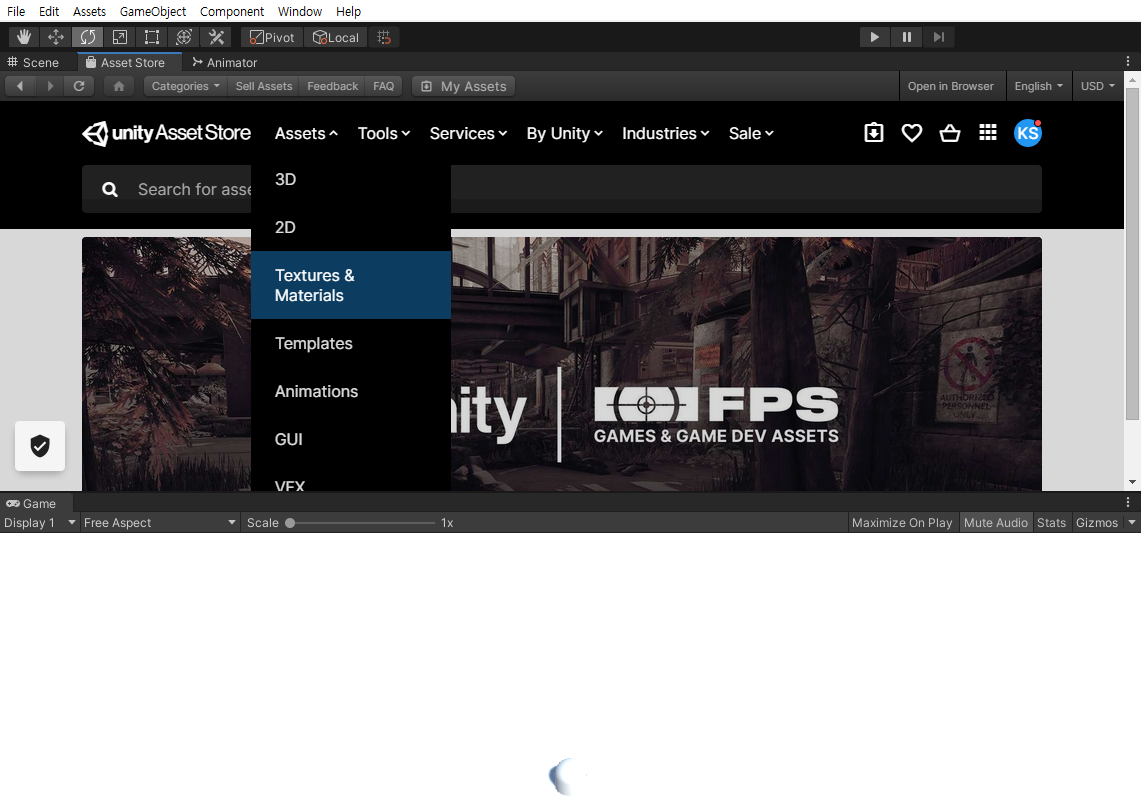Click Open in Browser
This screenshot has height=803, width=1141.
[x=950, y=86]
